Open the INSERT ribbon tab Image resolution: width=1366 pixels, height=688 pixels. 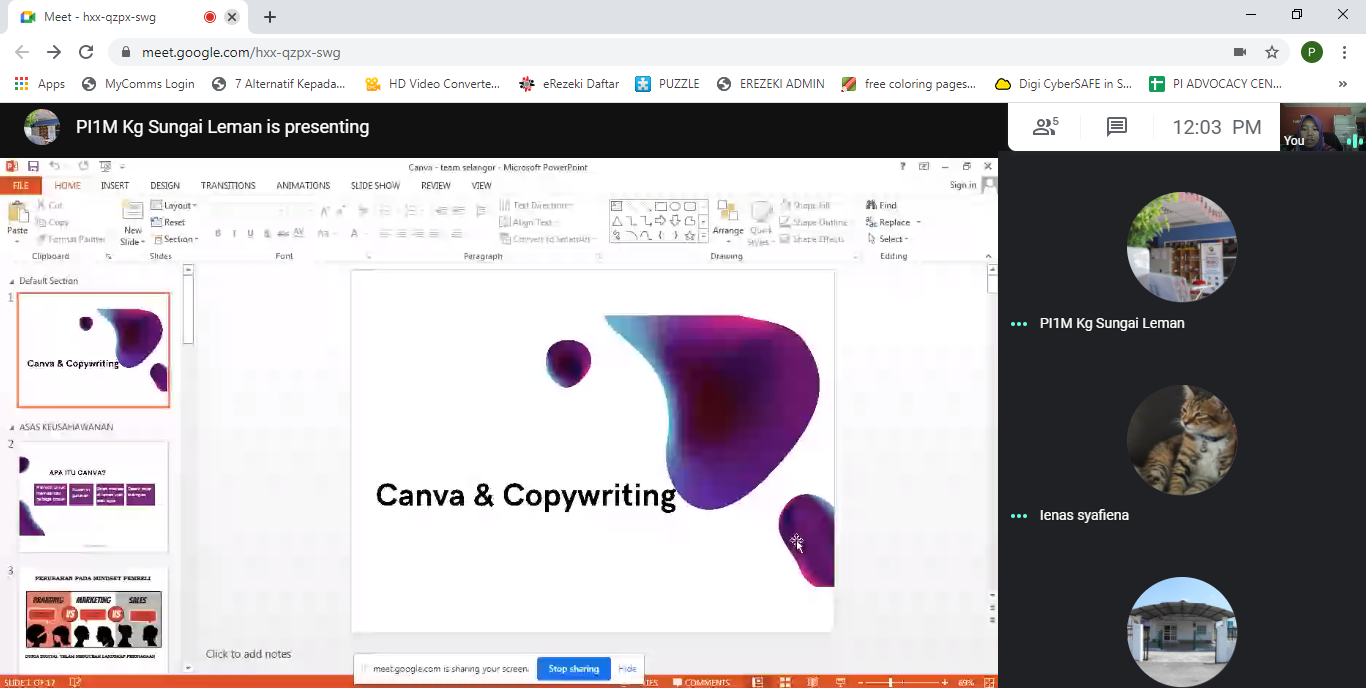[x=115, y=185]
